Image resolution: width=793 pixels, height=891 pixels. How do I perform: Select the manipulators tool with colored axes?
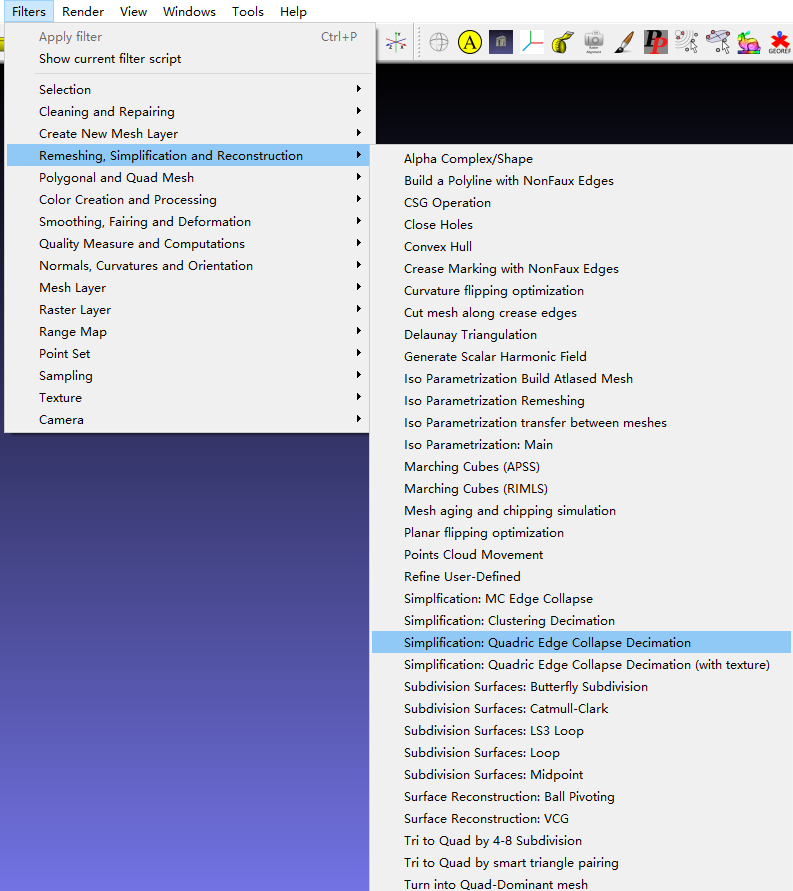(x=532, y=42)
